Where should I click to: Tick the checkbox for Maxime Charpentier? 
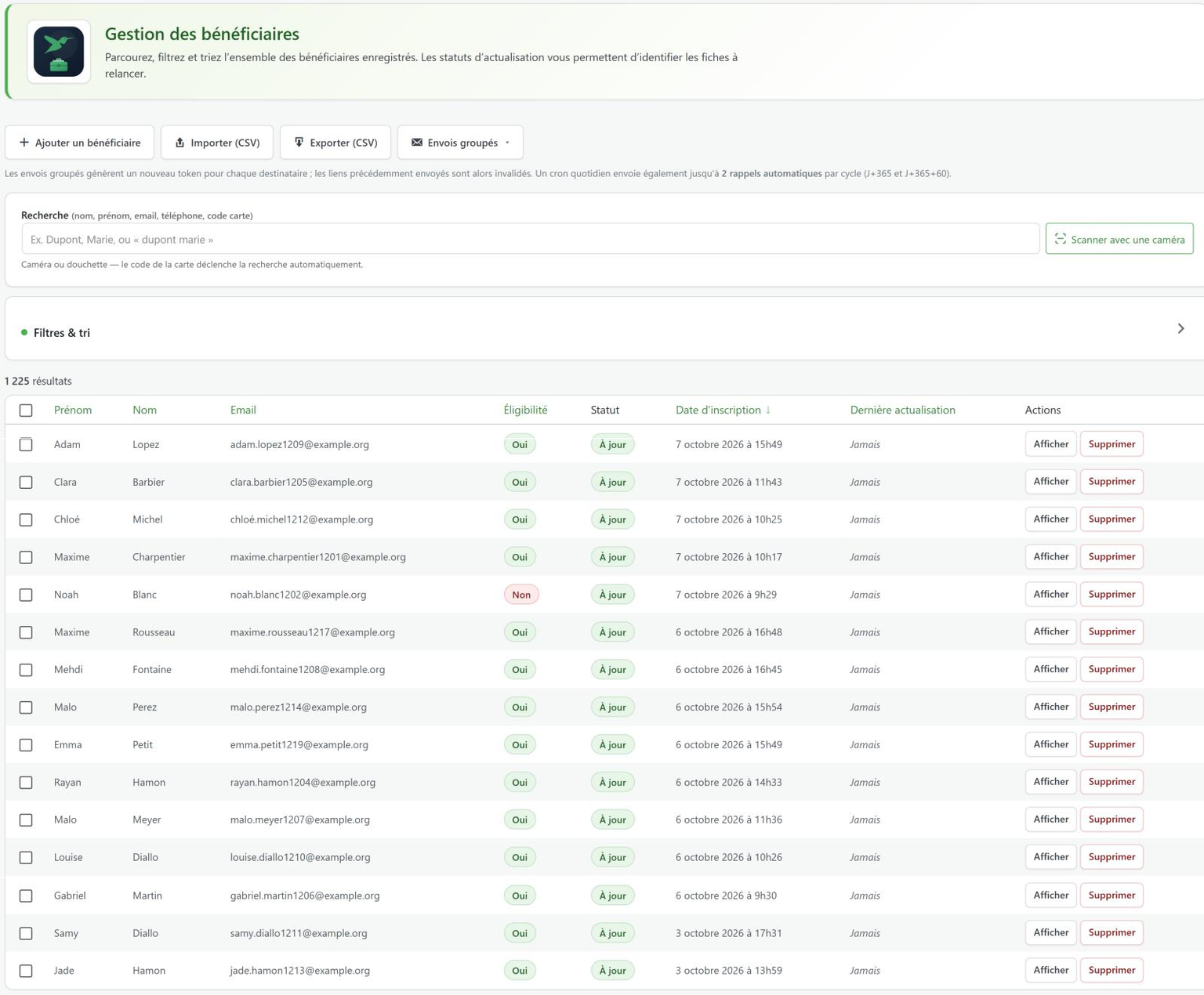(x=26, y=557)
